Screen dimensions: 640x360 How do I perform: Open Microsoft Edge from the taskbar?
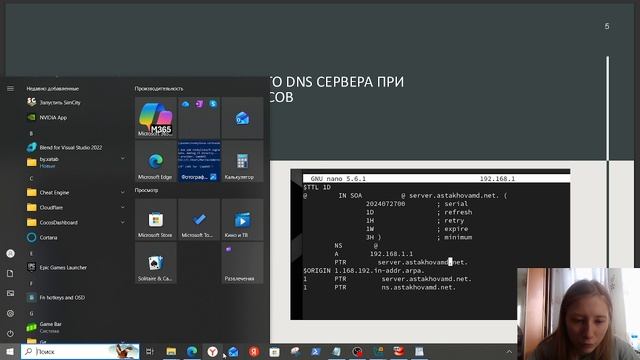pos(192,351)
